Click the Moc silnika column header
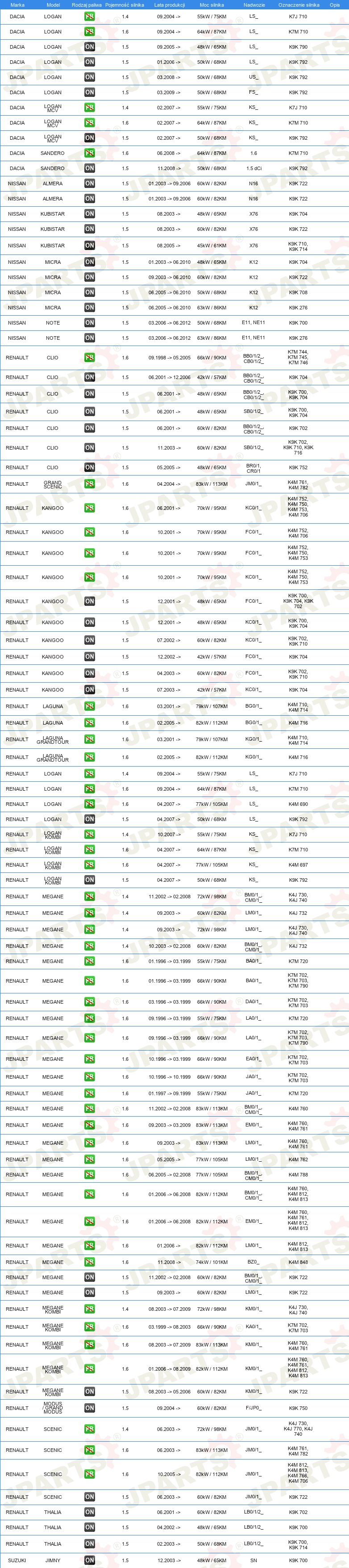 click(212, 5)
